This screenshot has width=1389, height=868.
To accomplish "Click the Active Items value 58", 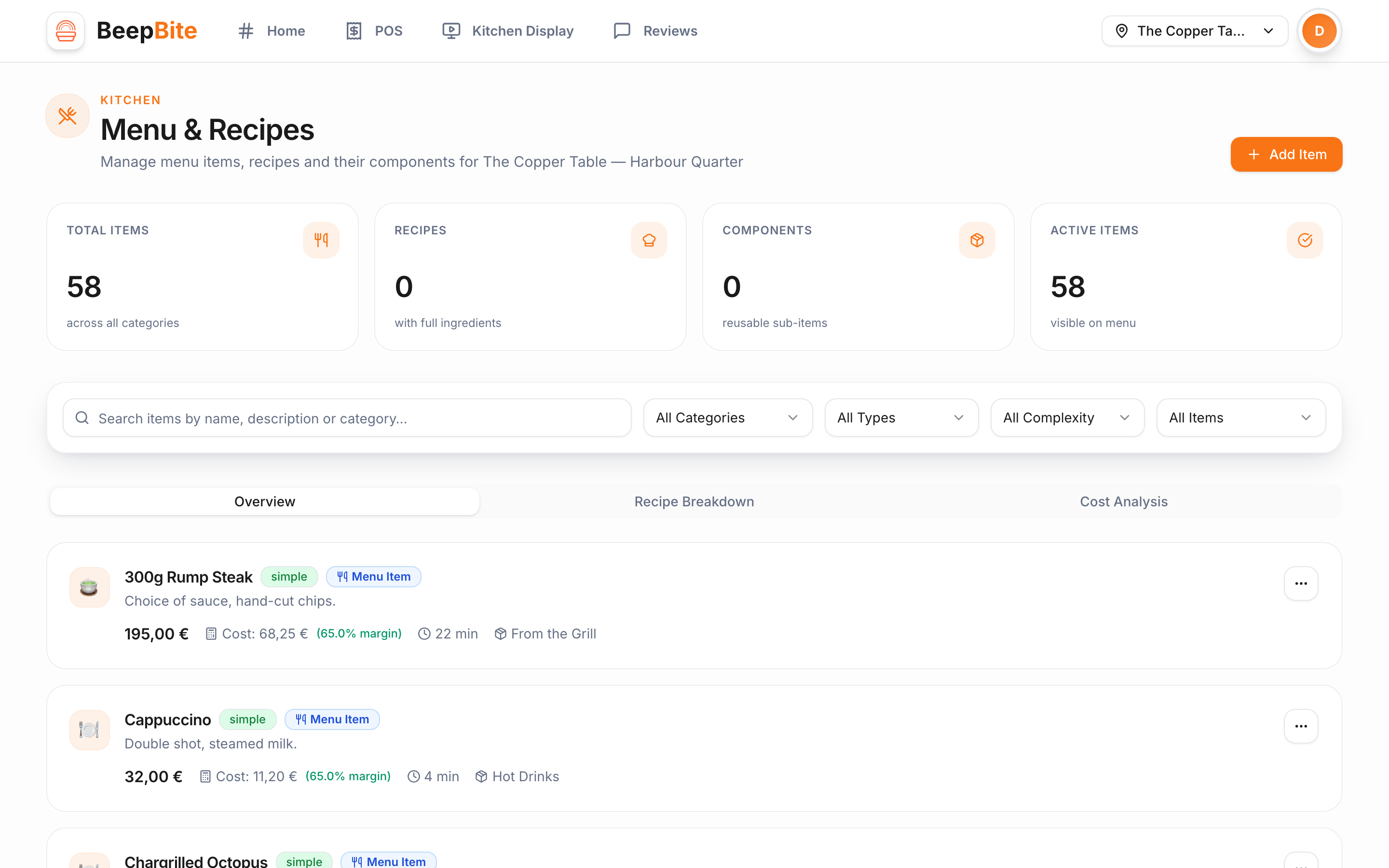I will point(1068,287).
